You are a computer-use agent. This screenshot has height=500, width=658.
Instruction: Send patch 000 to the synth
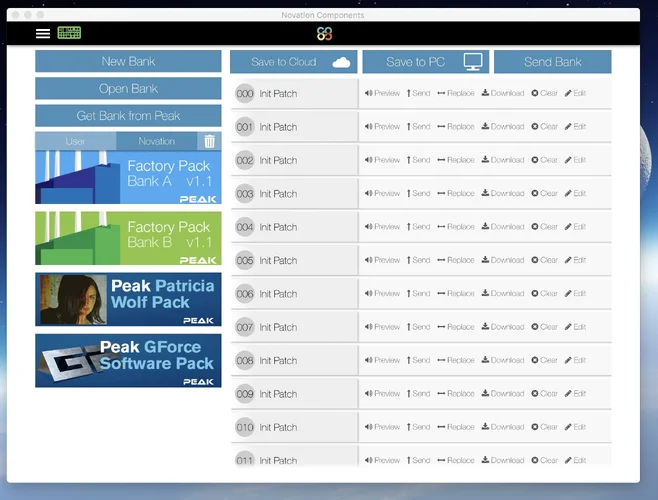pos(418,93)
